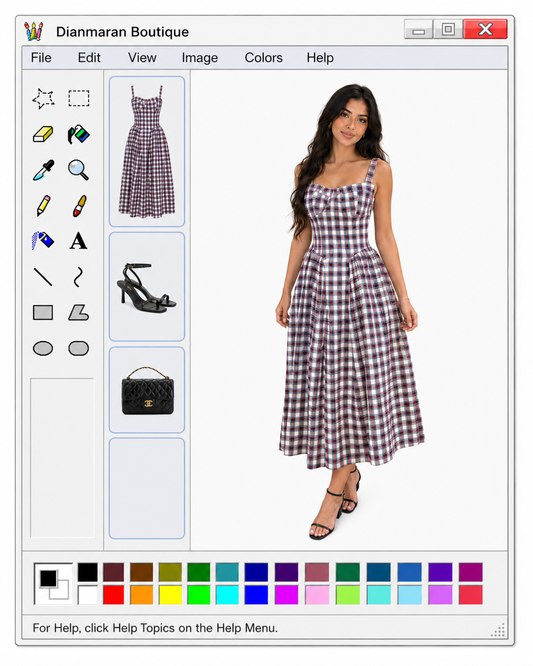533x666 pixels.
Task: Minimize the Dianmaran Boutique window
Action: (x=418, y=30)
